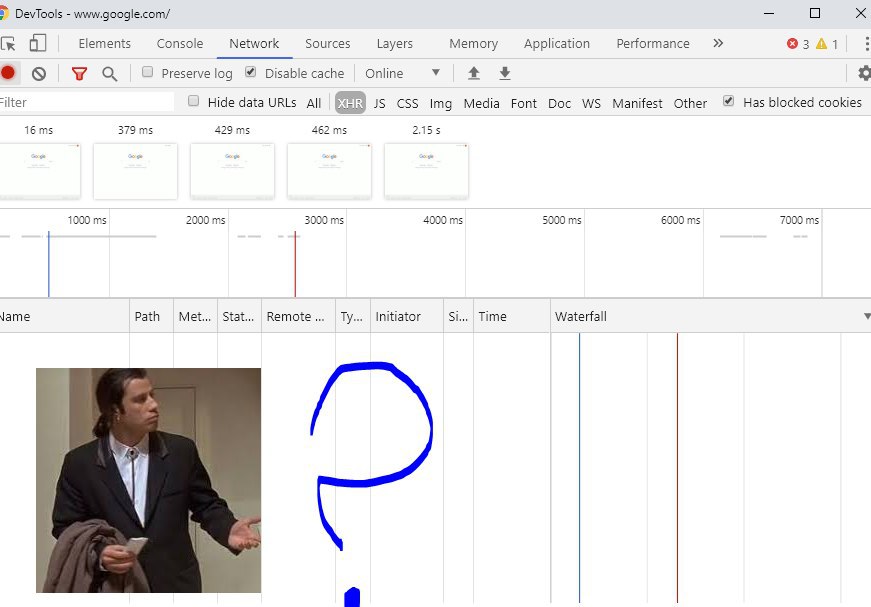Filter requests by CSS type

tap(407, 103)
